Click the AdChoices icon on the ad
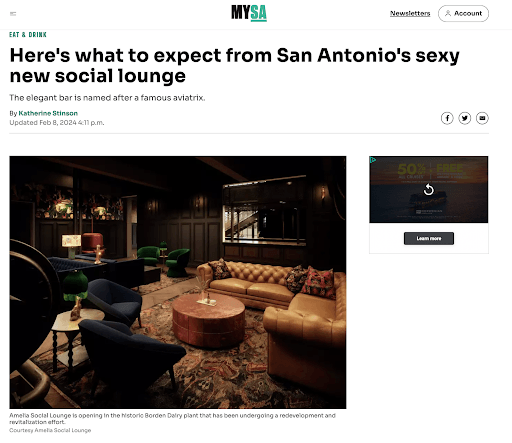The height and width of the screenshot is (443, 512). (373, 160)
